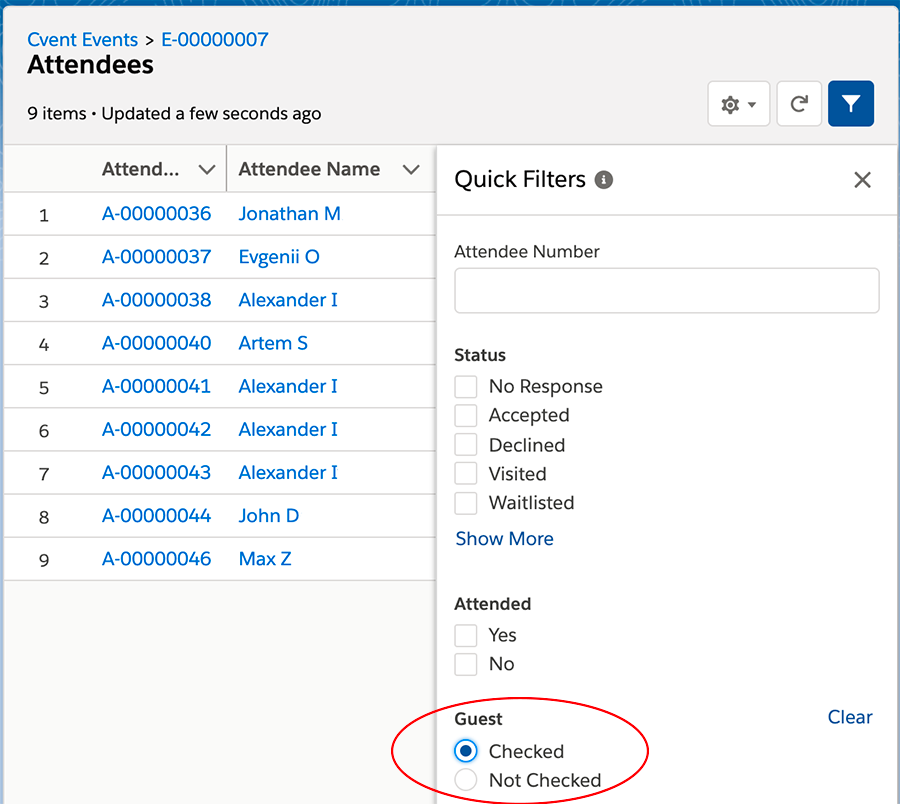Check the Waitlisted status checkbox
The image size is (900, 804).
click(x=466, y=503)
